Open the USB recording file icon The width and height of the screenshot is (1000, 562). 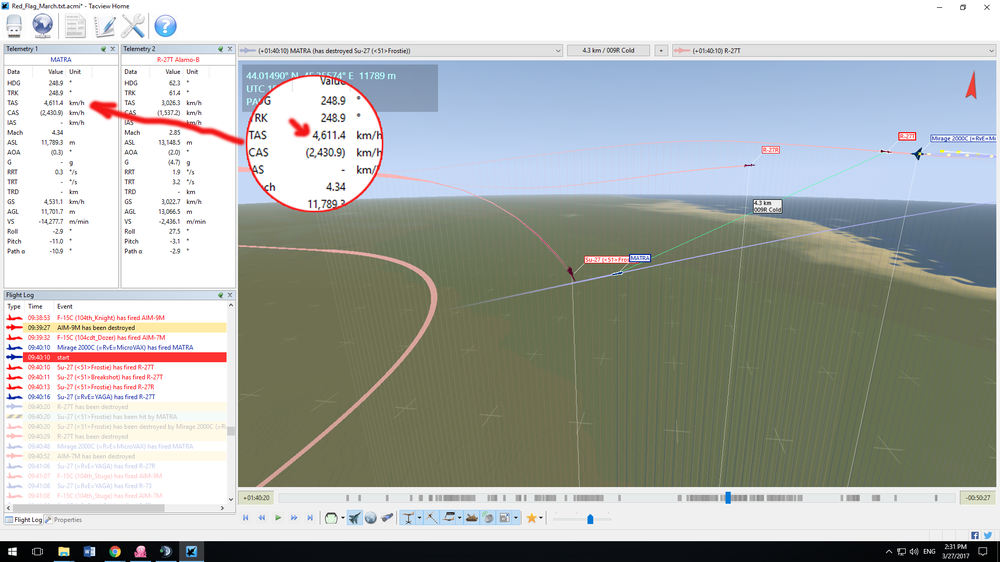point(14,26)
